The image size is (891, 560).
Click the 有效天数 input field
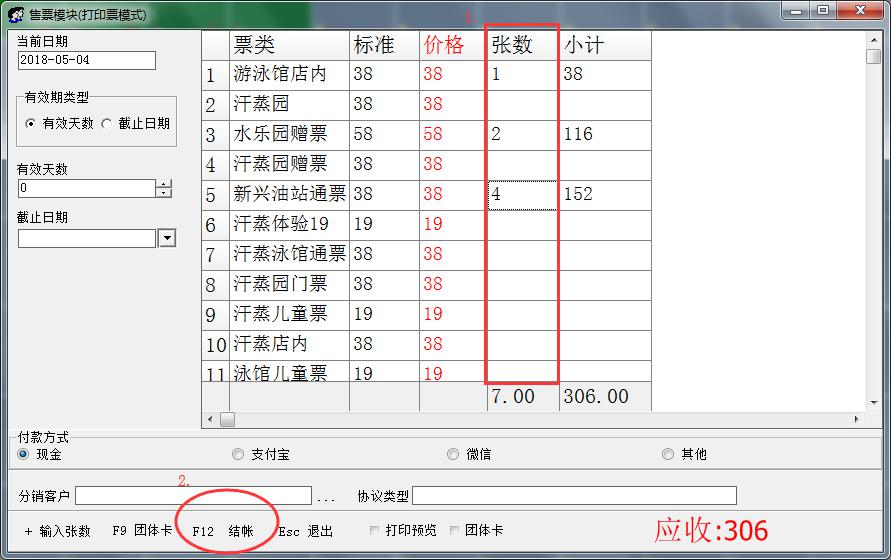(87, 189)
